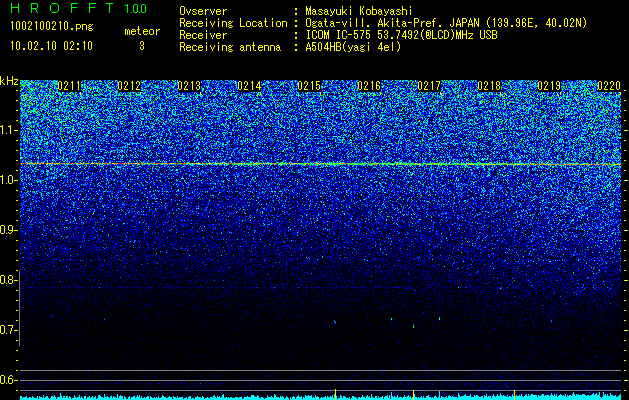The height and width of the screenshot is (400, 629).
Task: Click the date stamp 10.02.10 02:10
Action: [x=51, y=46]
